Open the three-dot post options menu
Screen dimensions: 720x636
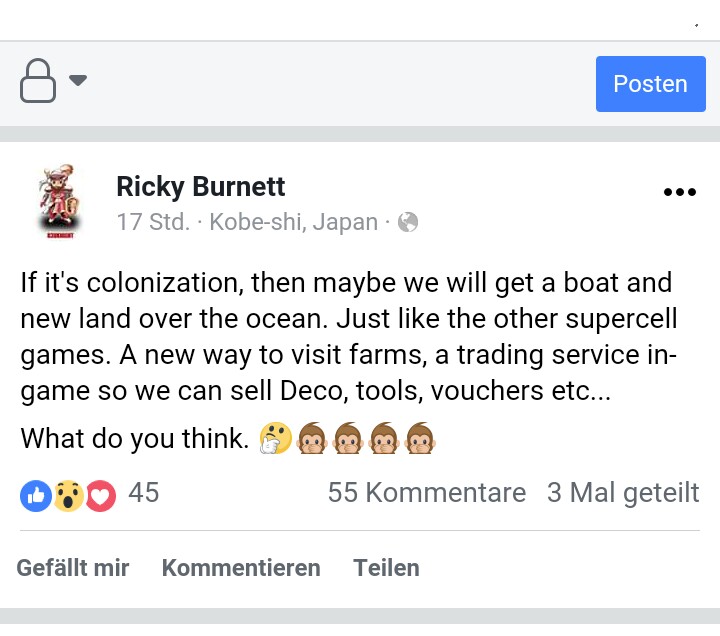coord(679,193)
